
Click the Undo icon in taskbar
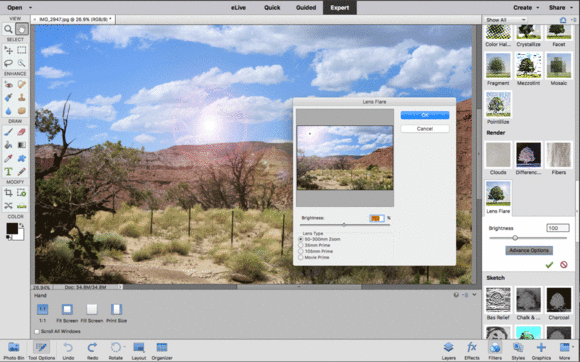pyautogui.click(x=68, y=351)
